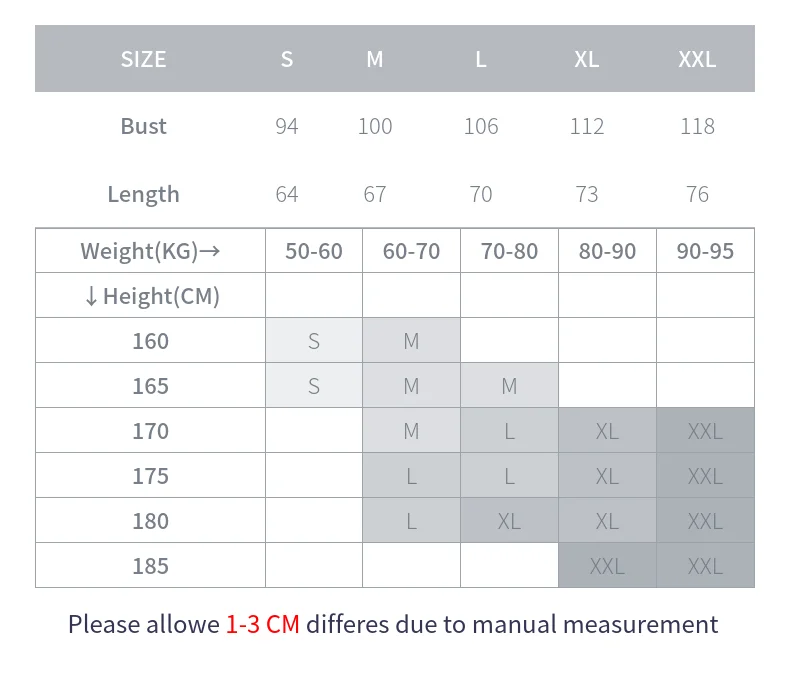Click the Weight(KG) header cell
790x676 pixels.
150,251
